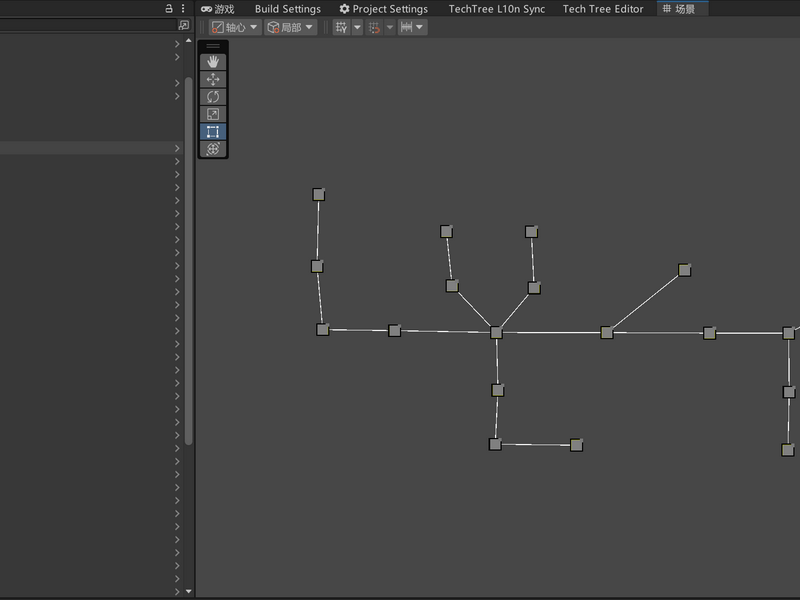Select the Move tool in scene toolbar

213,79
